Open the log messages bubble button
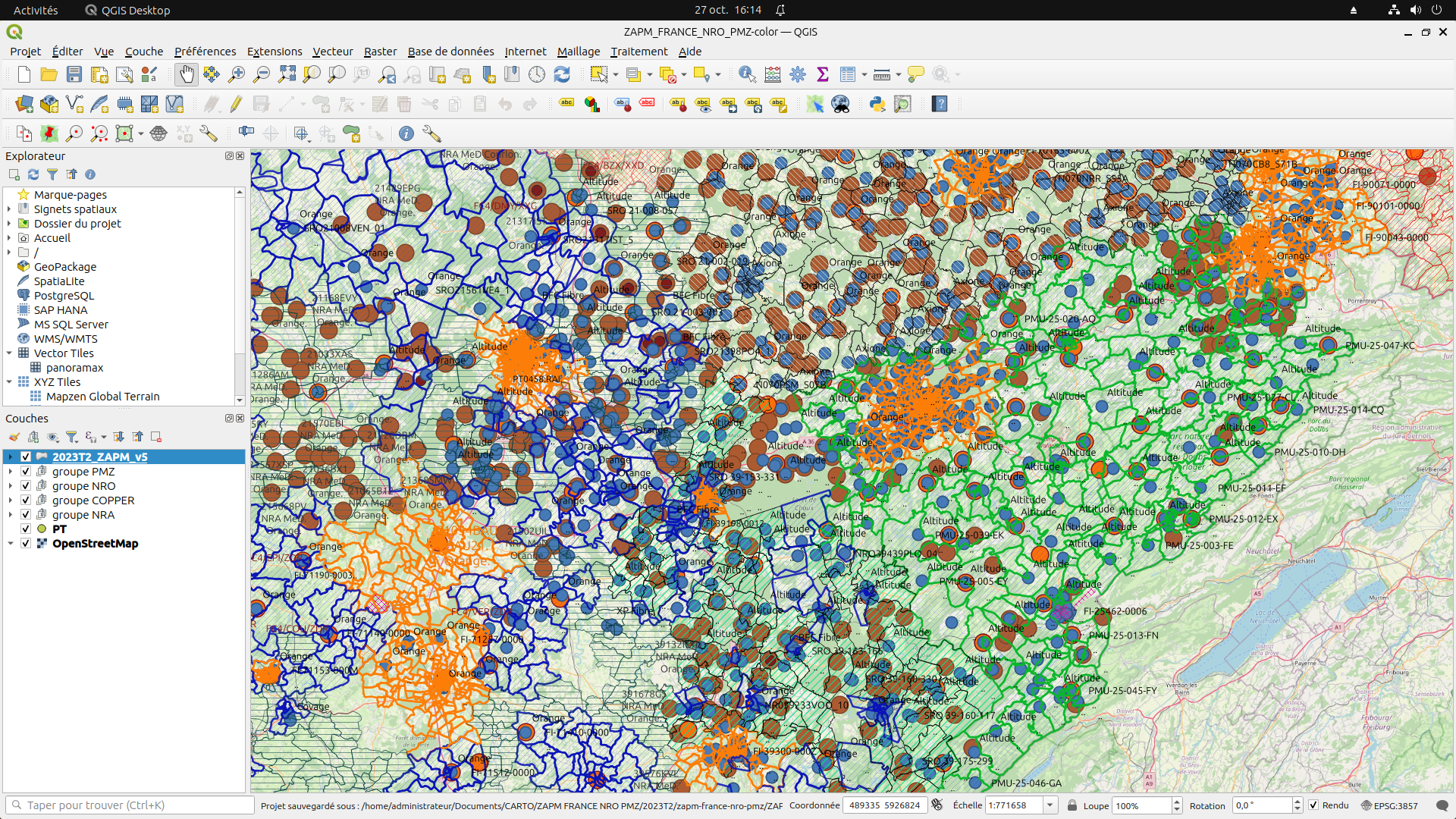The width and height of the screenshot is (1456, 819). point(1442,805)
